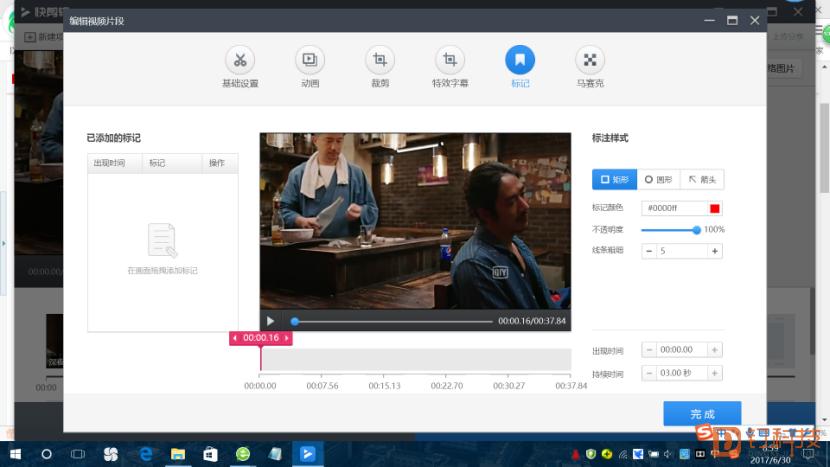Decrease 出现时间 with minus button
Screen dimensions: 830x467
tap(649, 350)
